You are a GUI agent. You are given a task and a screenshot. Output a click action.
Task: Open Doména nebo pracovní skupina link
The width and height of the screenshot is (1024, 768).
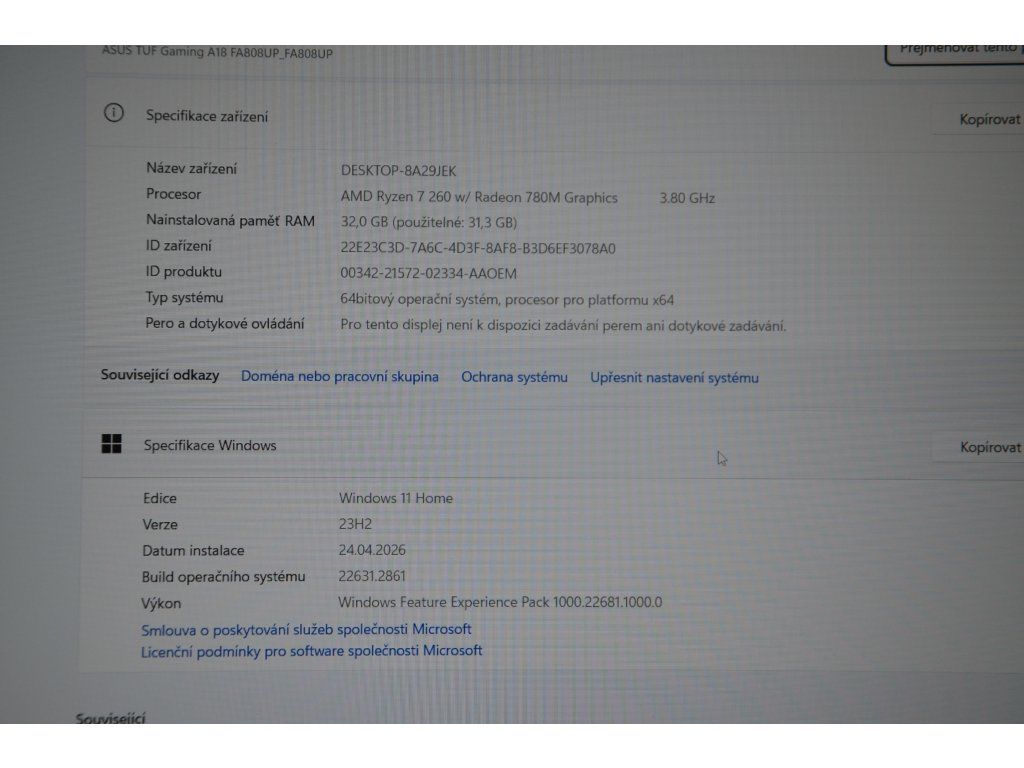pyautogui.click(x=340, y=377)
